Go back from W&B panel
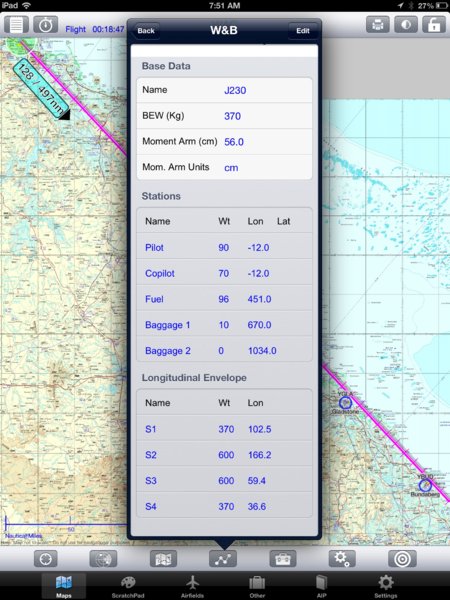This screenshot has height=600, width=450. click(x=145, y=31)
